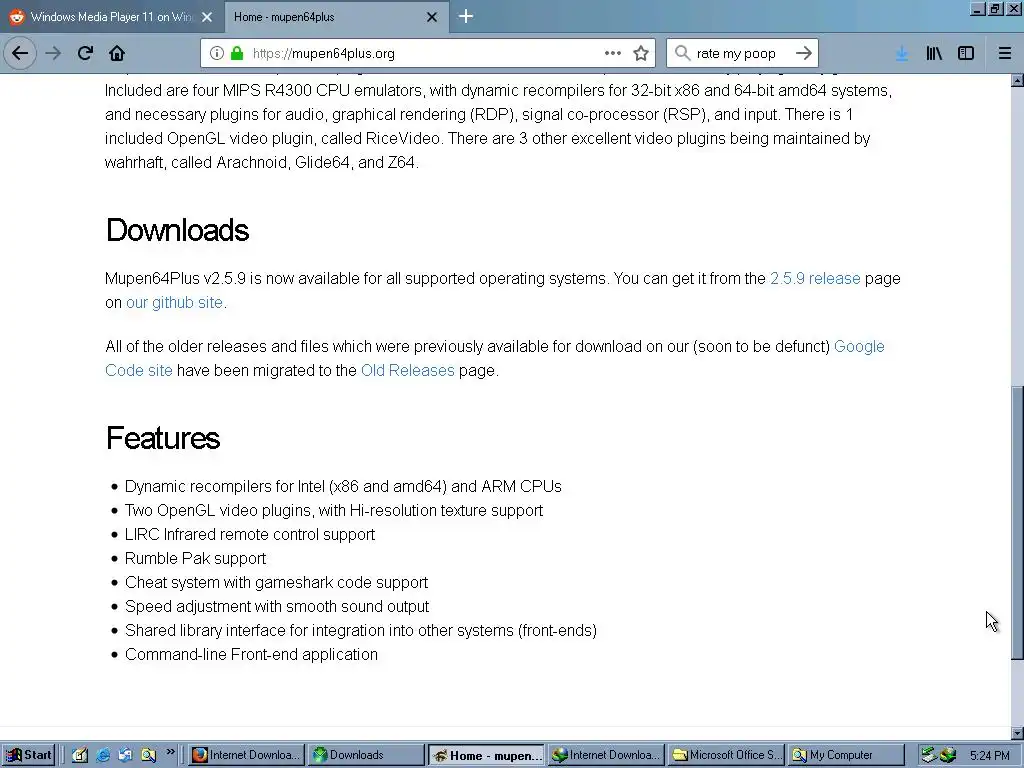Viewport: 1024px width, 768px height.
Task: Open the Firefox hamburger menu
Action: 1004,53
